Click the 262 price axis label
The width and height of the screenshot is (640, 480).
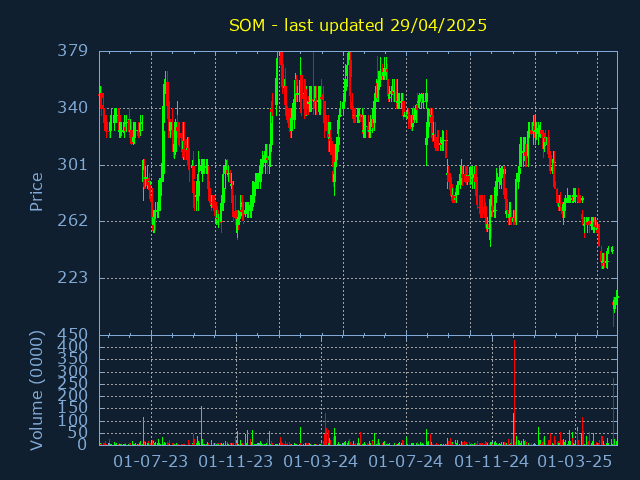click(73, 221)
